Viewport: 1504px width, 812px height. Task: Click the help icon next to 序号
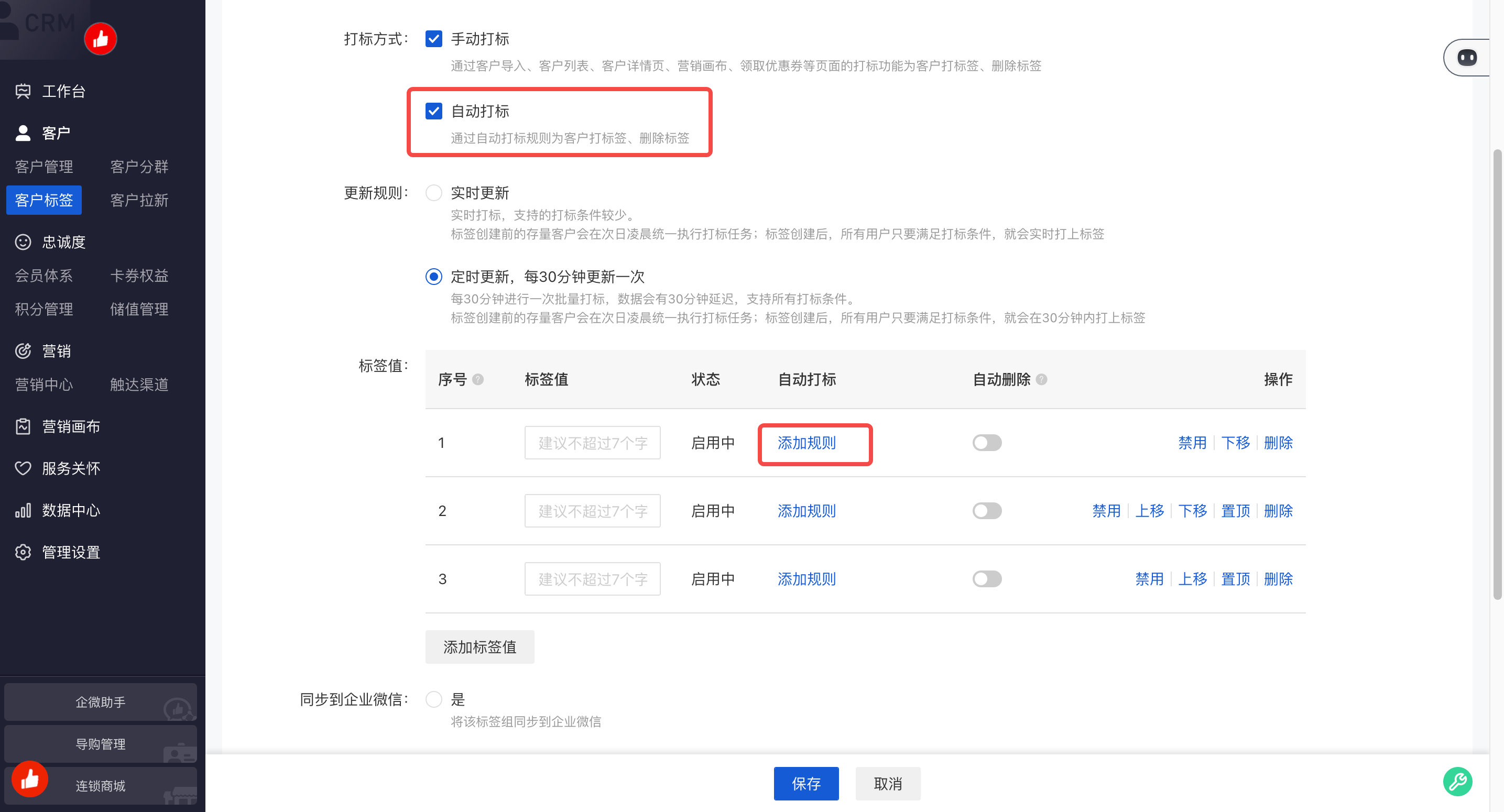tap(477, 379)
